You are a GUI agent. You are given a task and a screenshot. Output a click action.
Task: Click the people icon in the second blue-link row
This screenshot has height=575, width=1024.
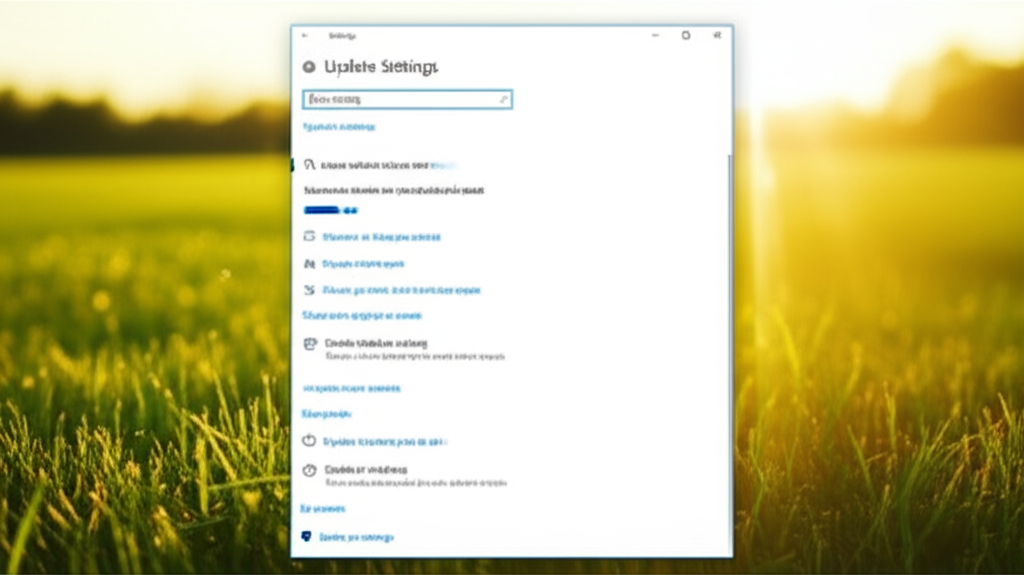click(x=309, y=264)
